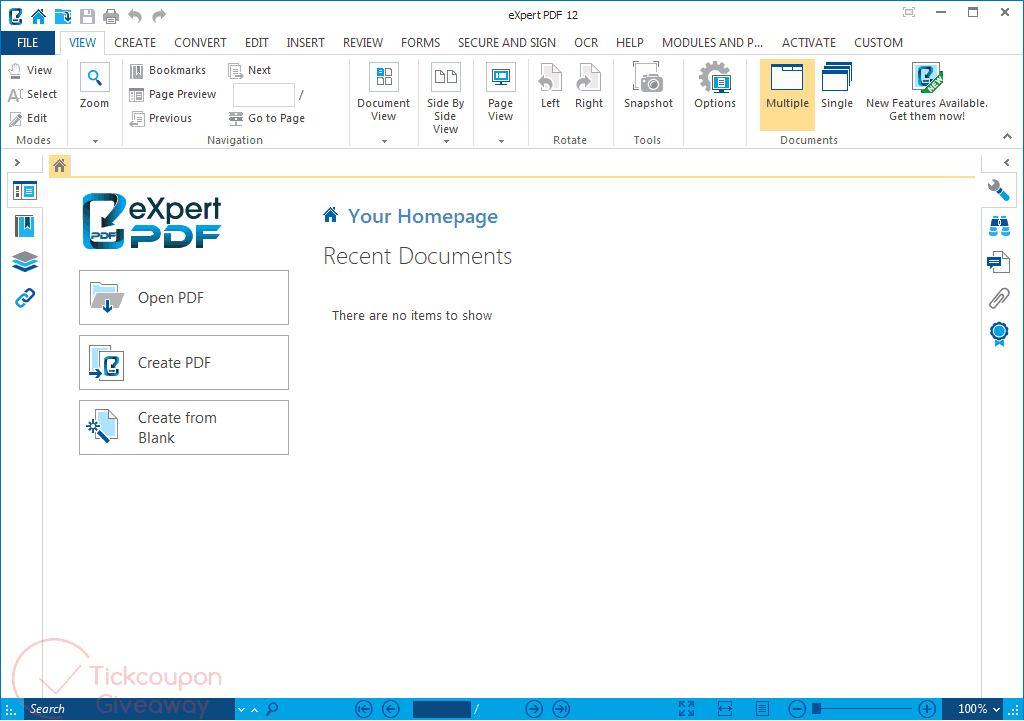Toggle Bookmarks panel from ribbon
This screenshot has width=1024, height=721.
tap(168, 70)
